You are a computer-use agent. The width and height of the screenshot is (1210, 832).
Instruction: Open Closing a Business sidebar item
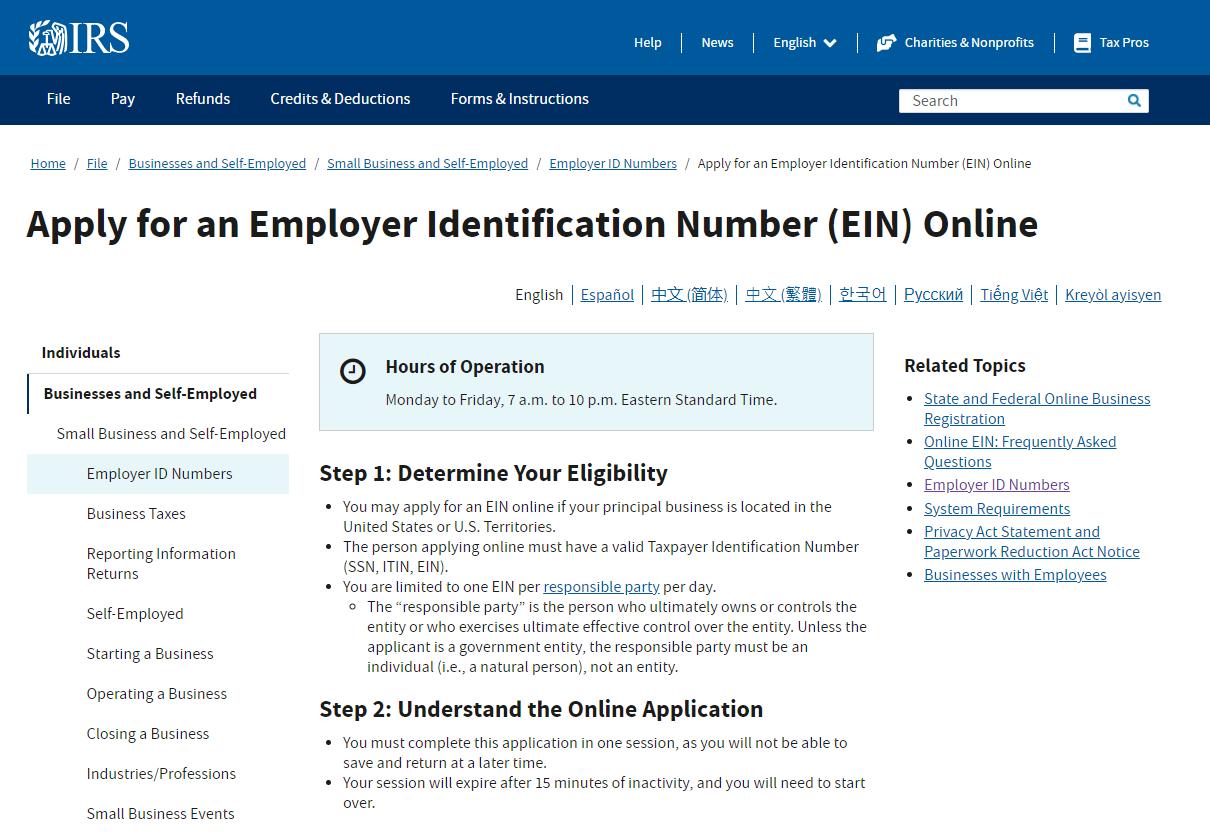click(148, 734)
